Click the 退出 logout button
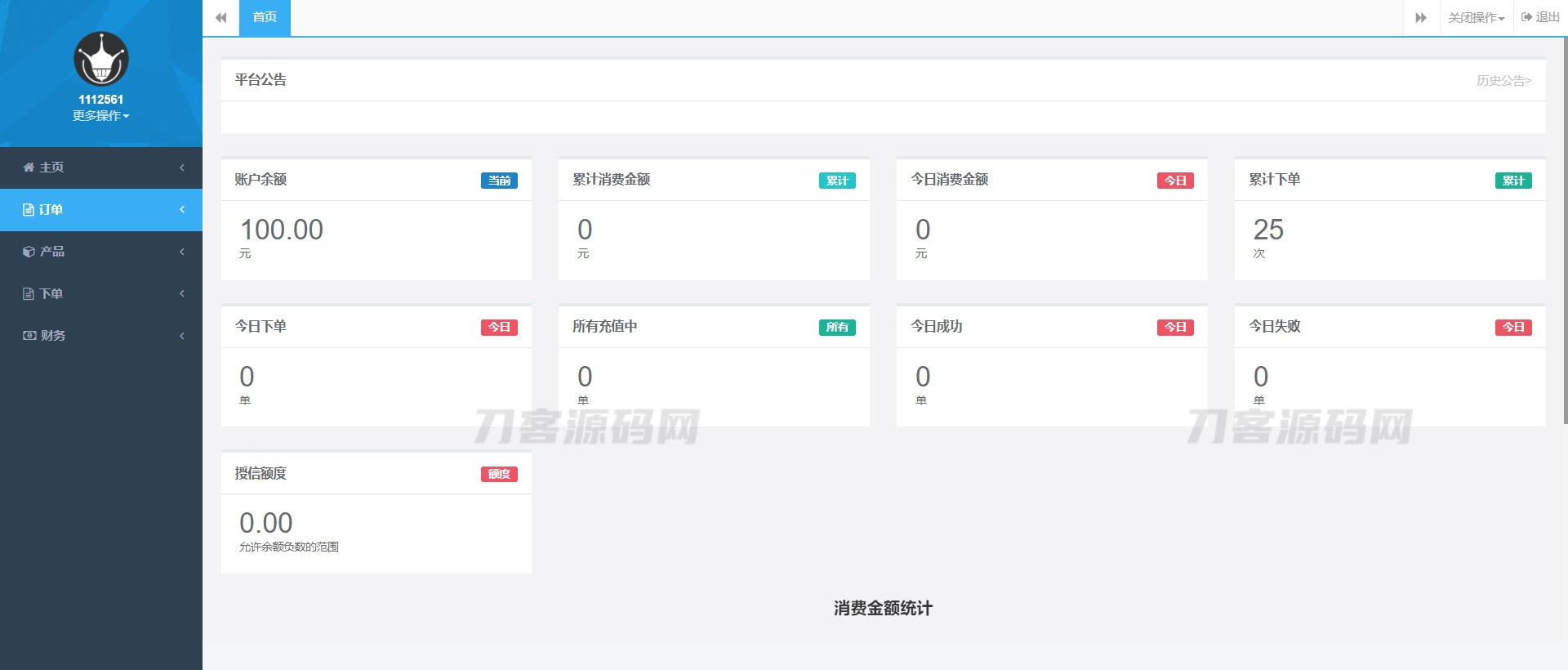This screenshot has width=1568, height=670. tap(1540, 17)
